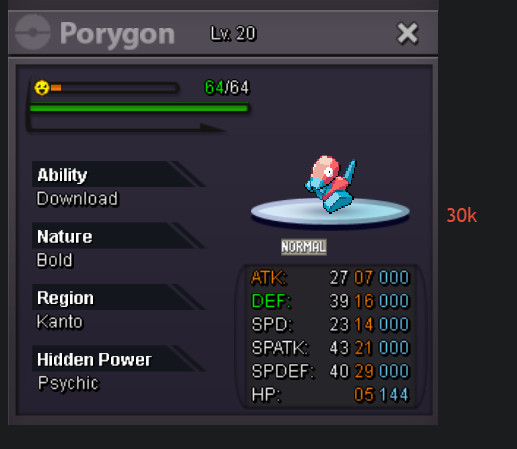The width and height of the screenshot is (517, 449).
Task: Select the Nature header label
Action: click(x=65, y=236)
